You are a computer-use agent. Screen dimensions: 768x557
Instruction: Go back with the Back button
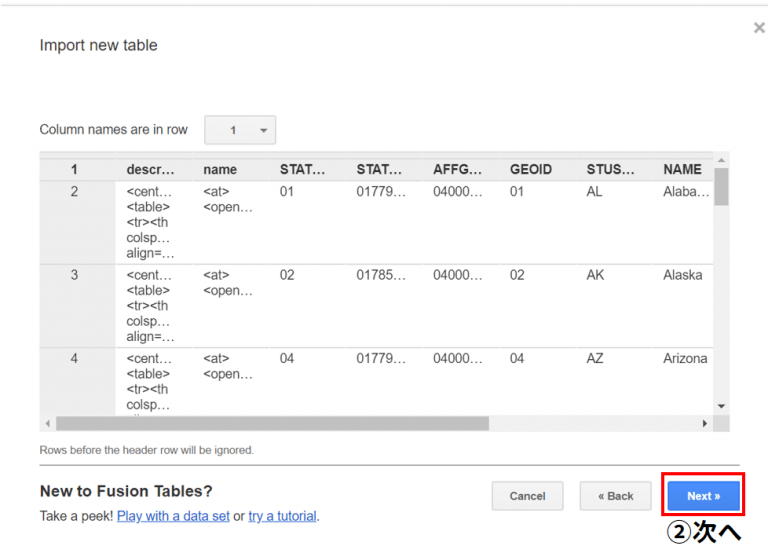click(x=615, y=496)
